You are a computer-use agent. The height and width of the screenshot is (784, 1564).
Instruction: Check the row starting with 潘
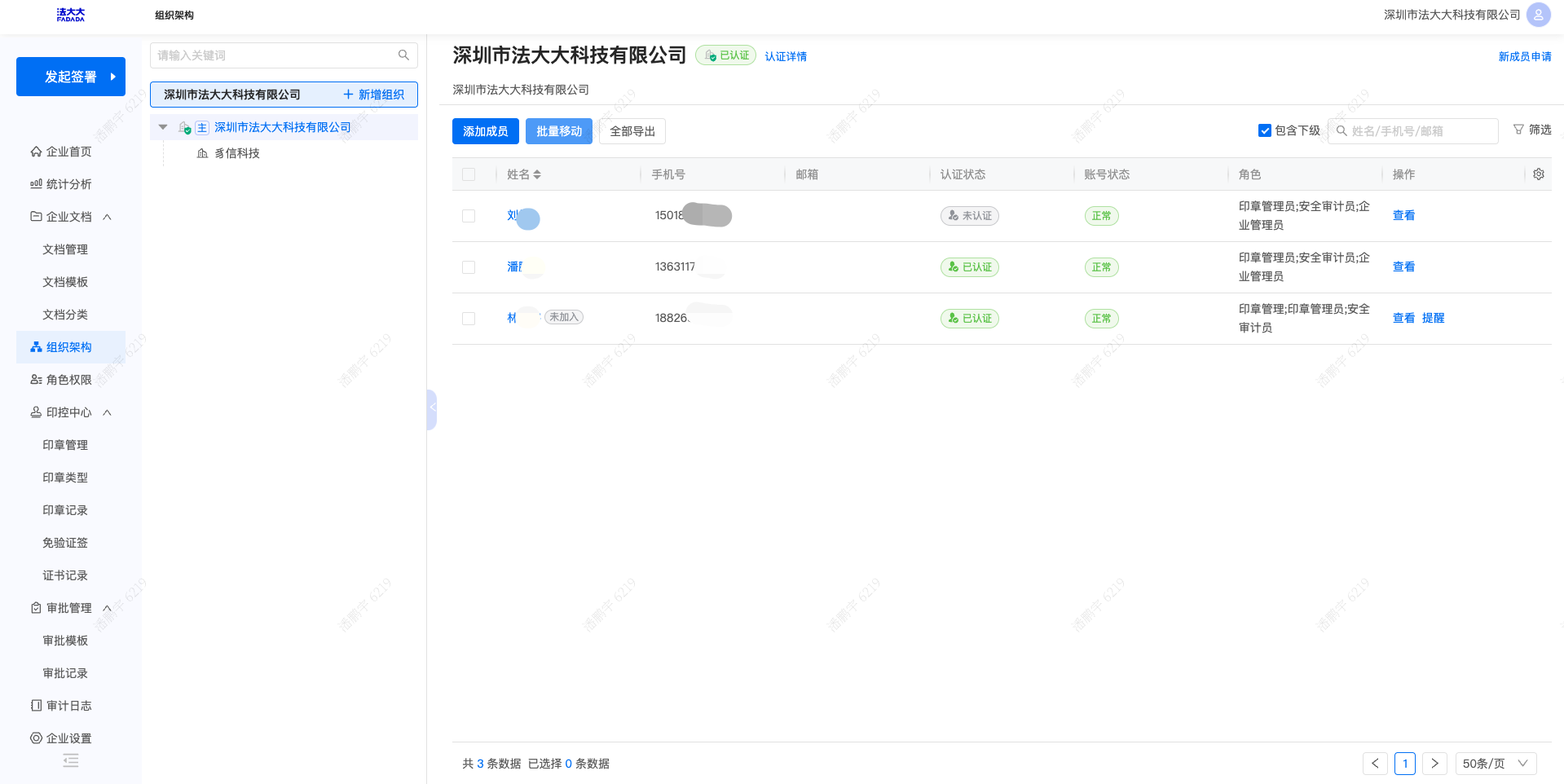click(469, 267)
